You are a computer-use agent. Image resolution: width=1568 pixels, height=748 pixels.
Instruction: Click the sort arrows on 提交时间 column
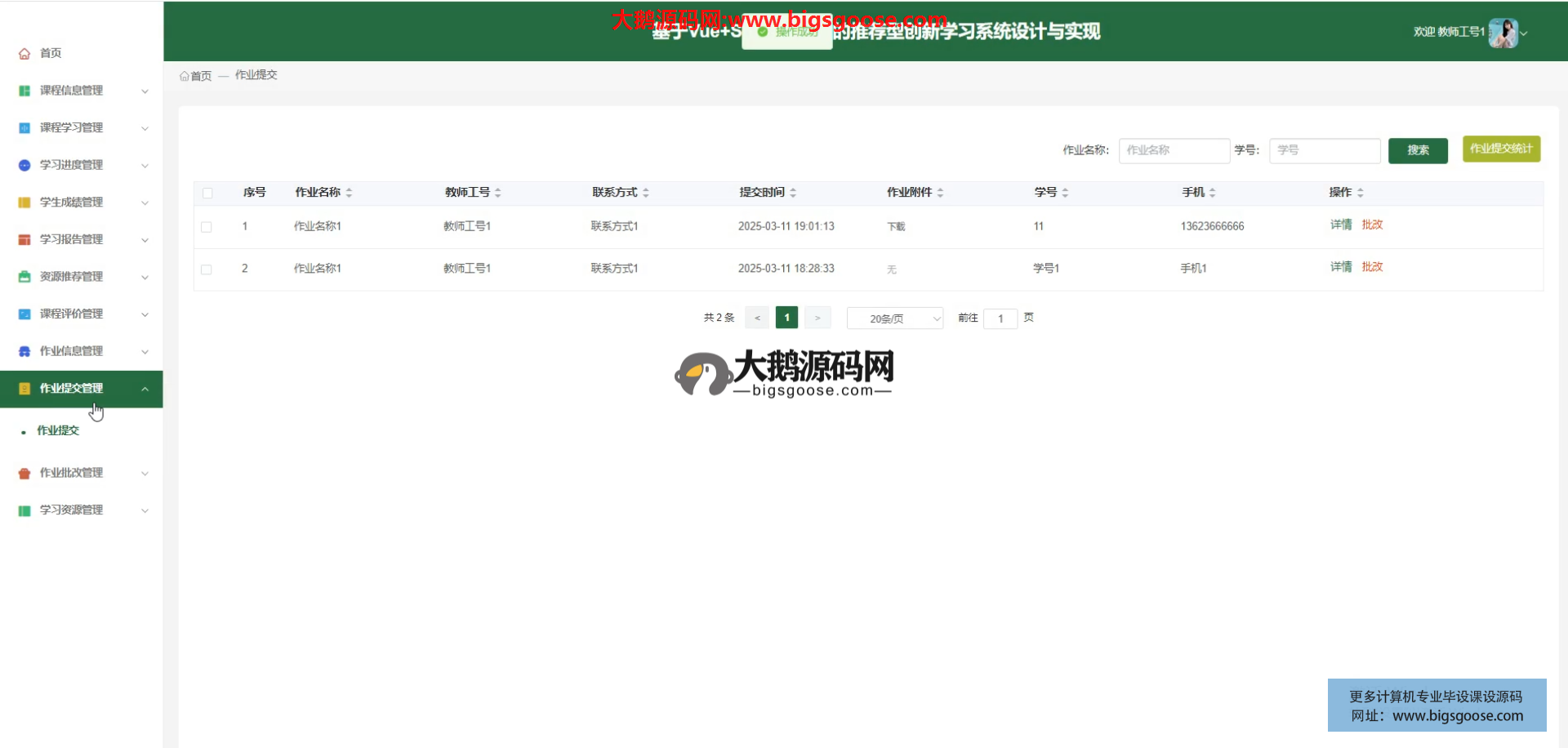793,193
